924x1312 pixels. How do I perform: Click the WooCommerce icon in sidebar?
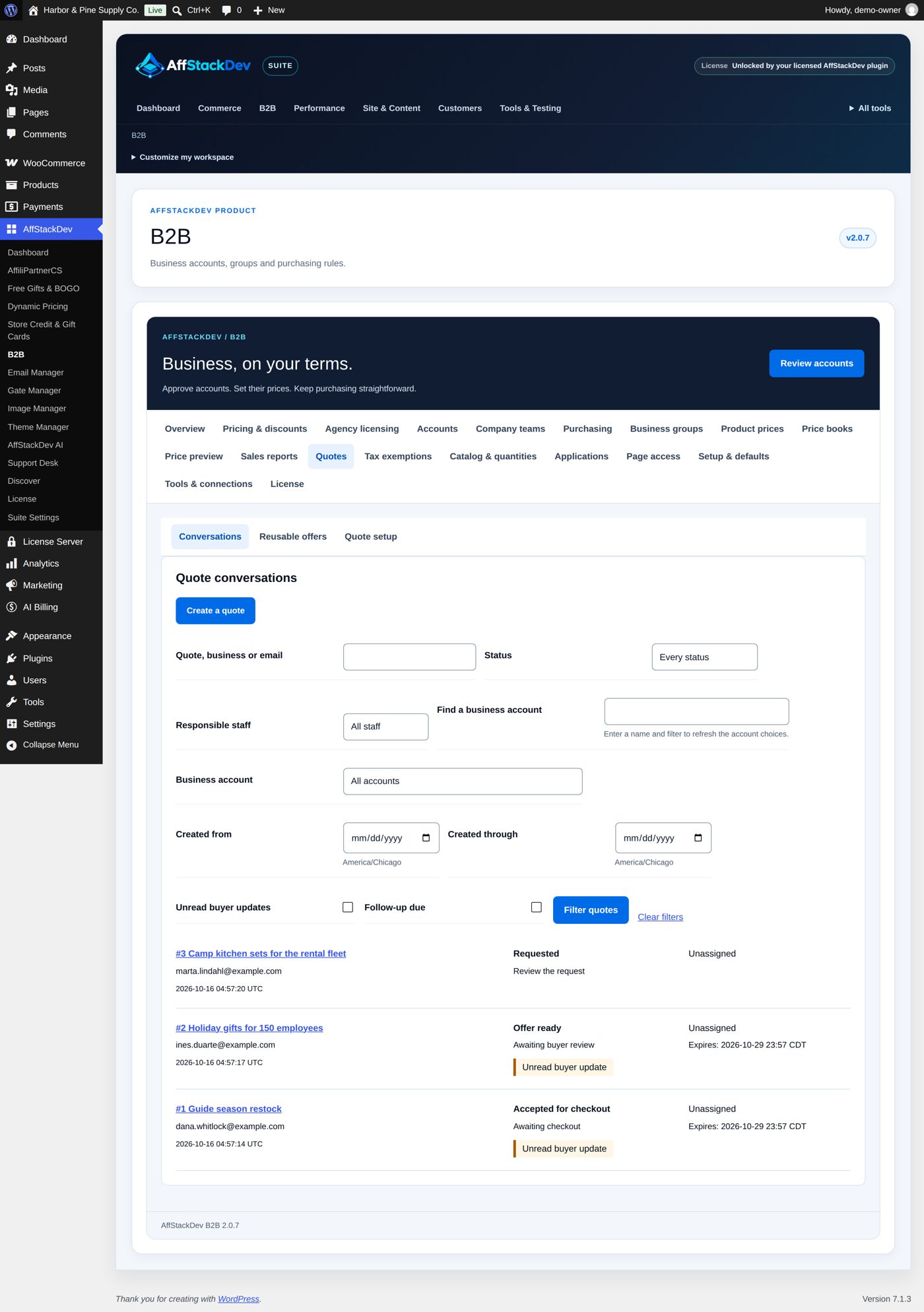11,163
